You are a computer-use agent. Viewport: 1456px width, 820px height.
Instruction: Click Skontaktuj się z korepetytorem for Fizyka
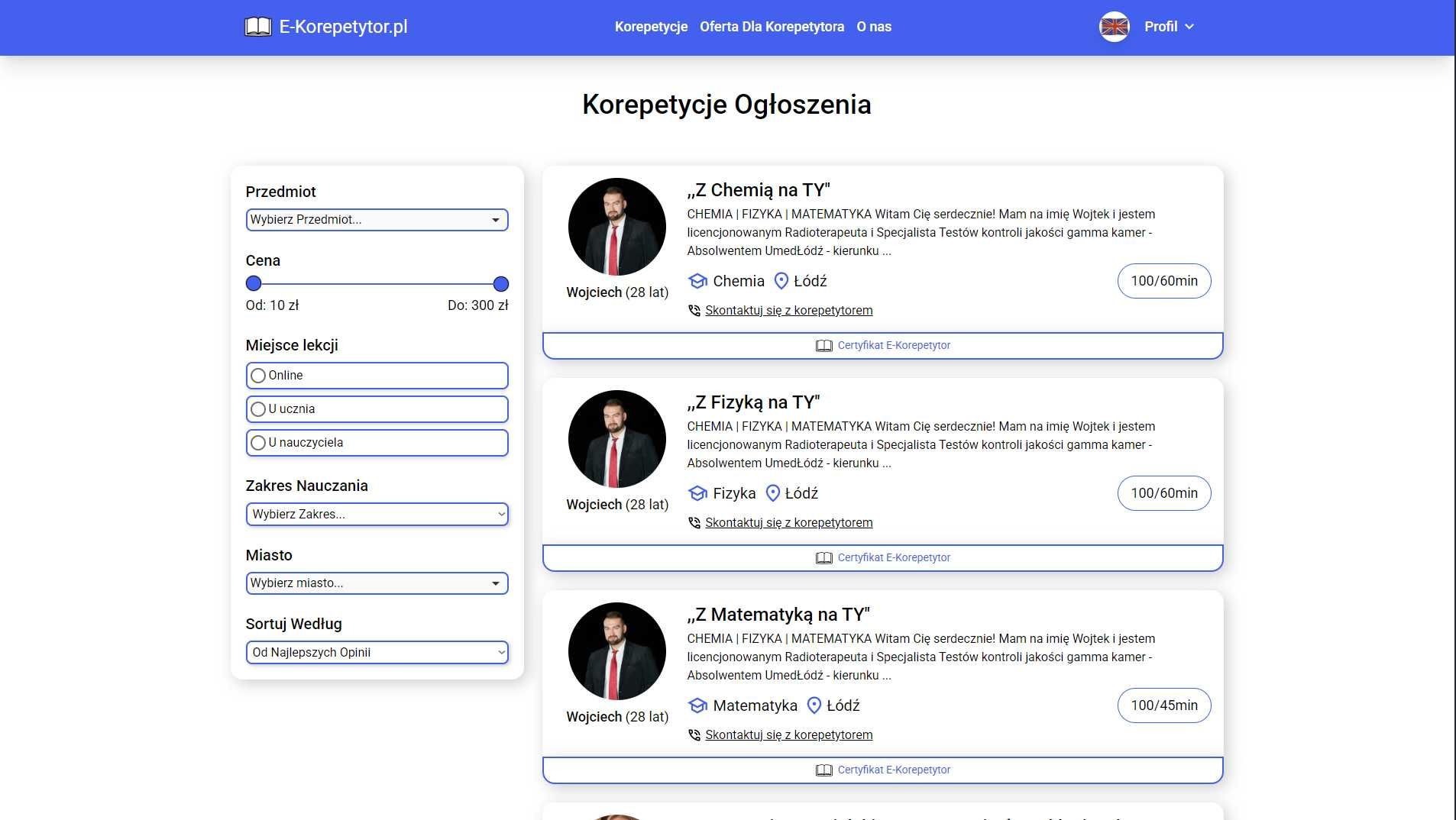pos(788,523)
